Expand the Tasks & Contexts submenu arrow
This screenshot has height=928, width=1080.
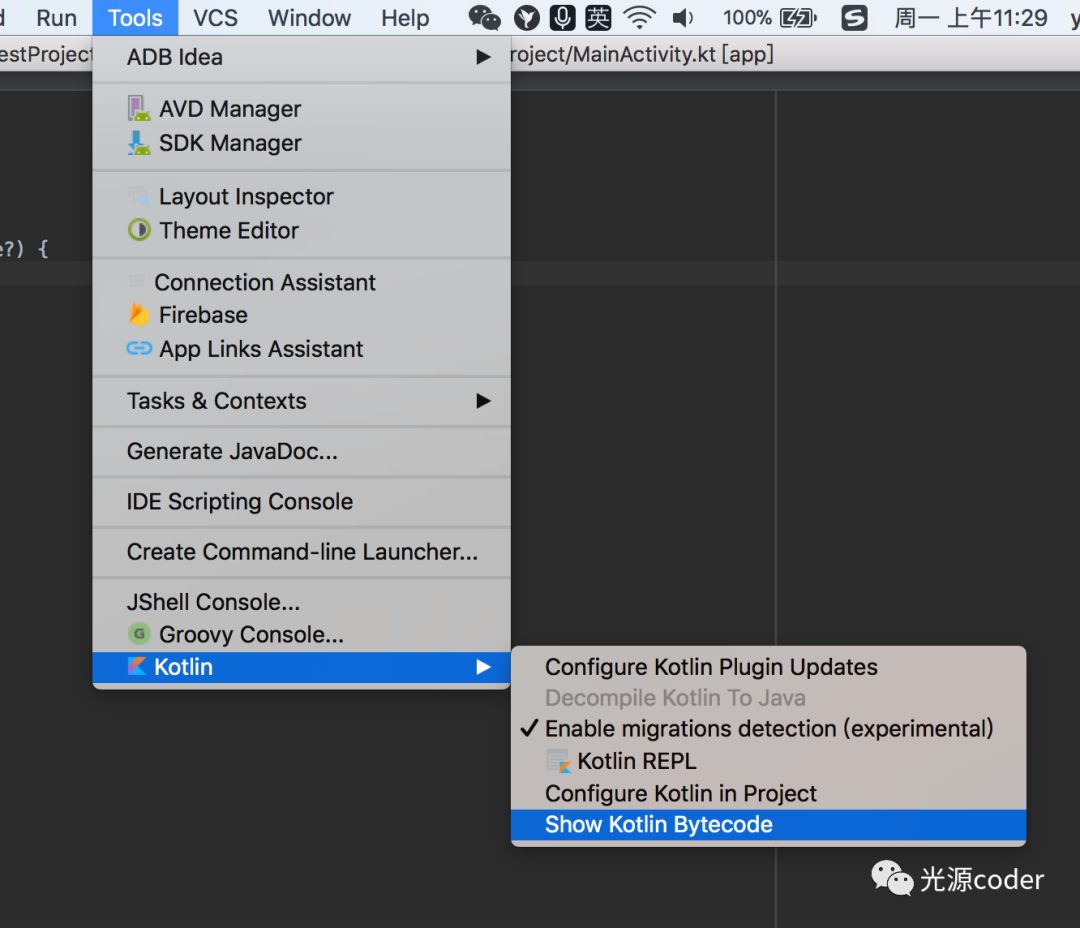coord(484,400)
